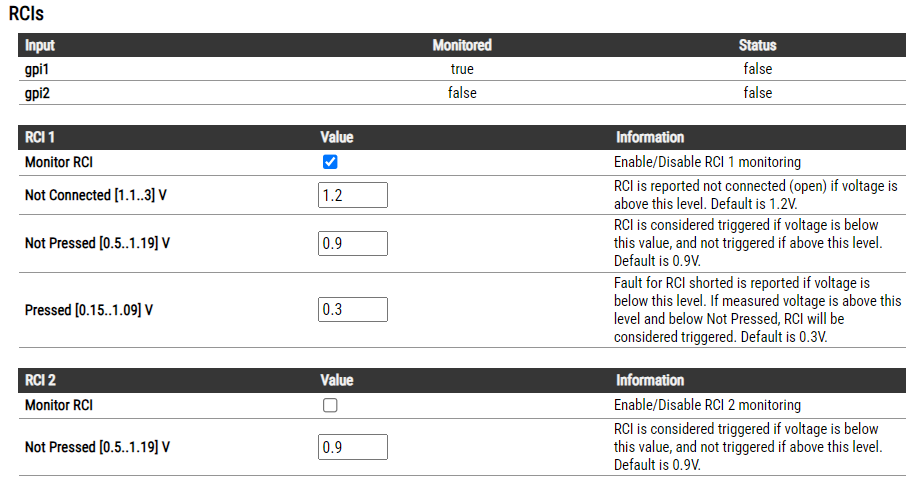Select the gpi2 input row label
Image resolution: width=913 pixels, height=488 pixels.
38,93
